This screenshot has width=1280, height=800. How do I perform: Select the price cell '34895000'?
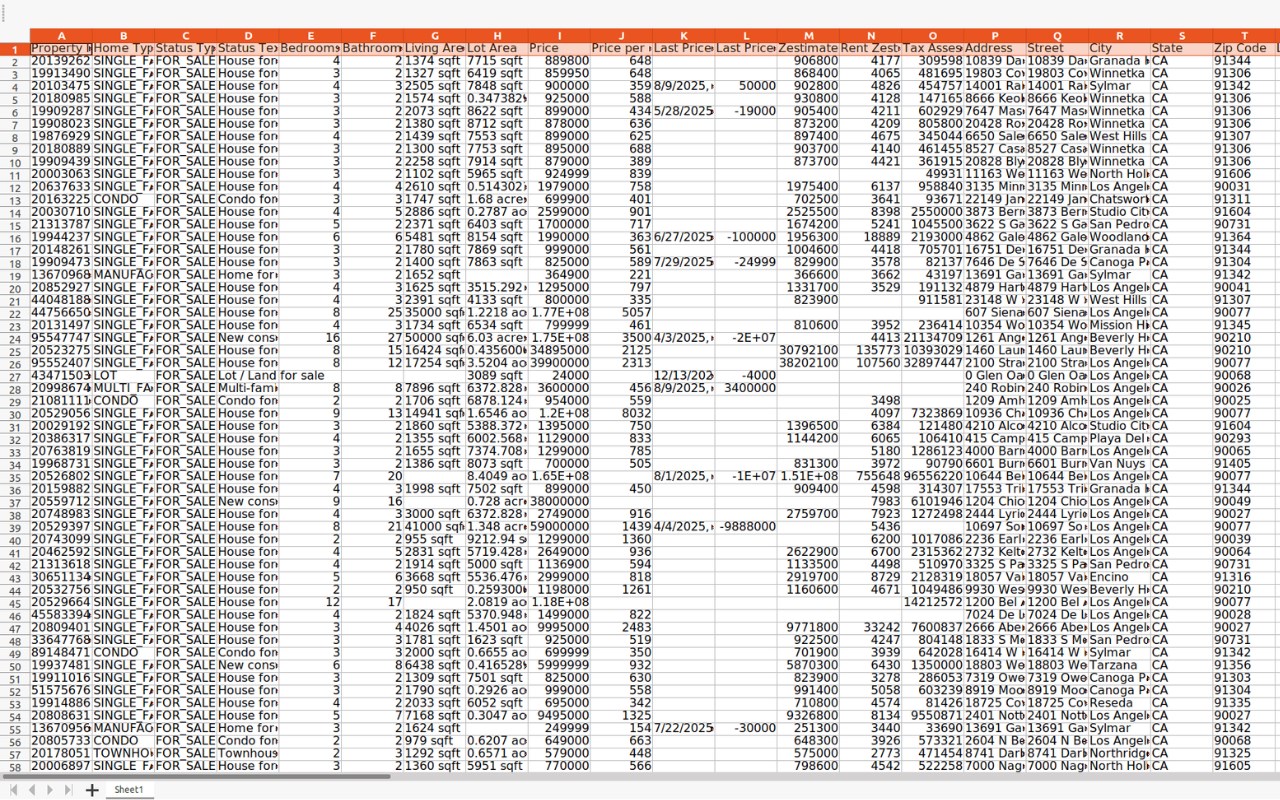pyautogui.click(x=559, y=350)
